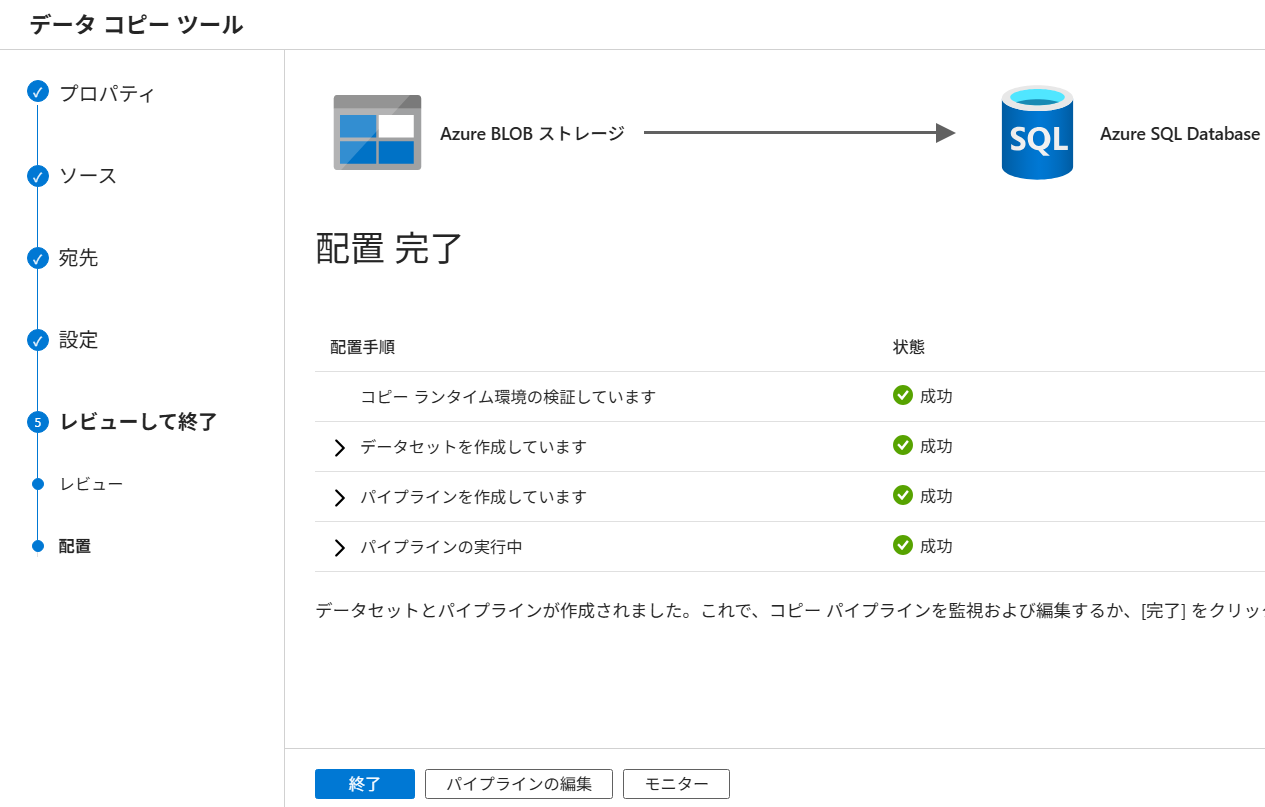This screenshot has height=807, width=1265.
Task: Click the 配置手順 column header
Action: pyautogui.click(x=362, y=347)
